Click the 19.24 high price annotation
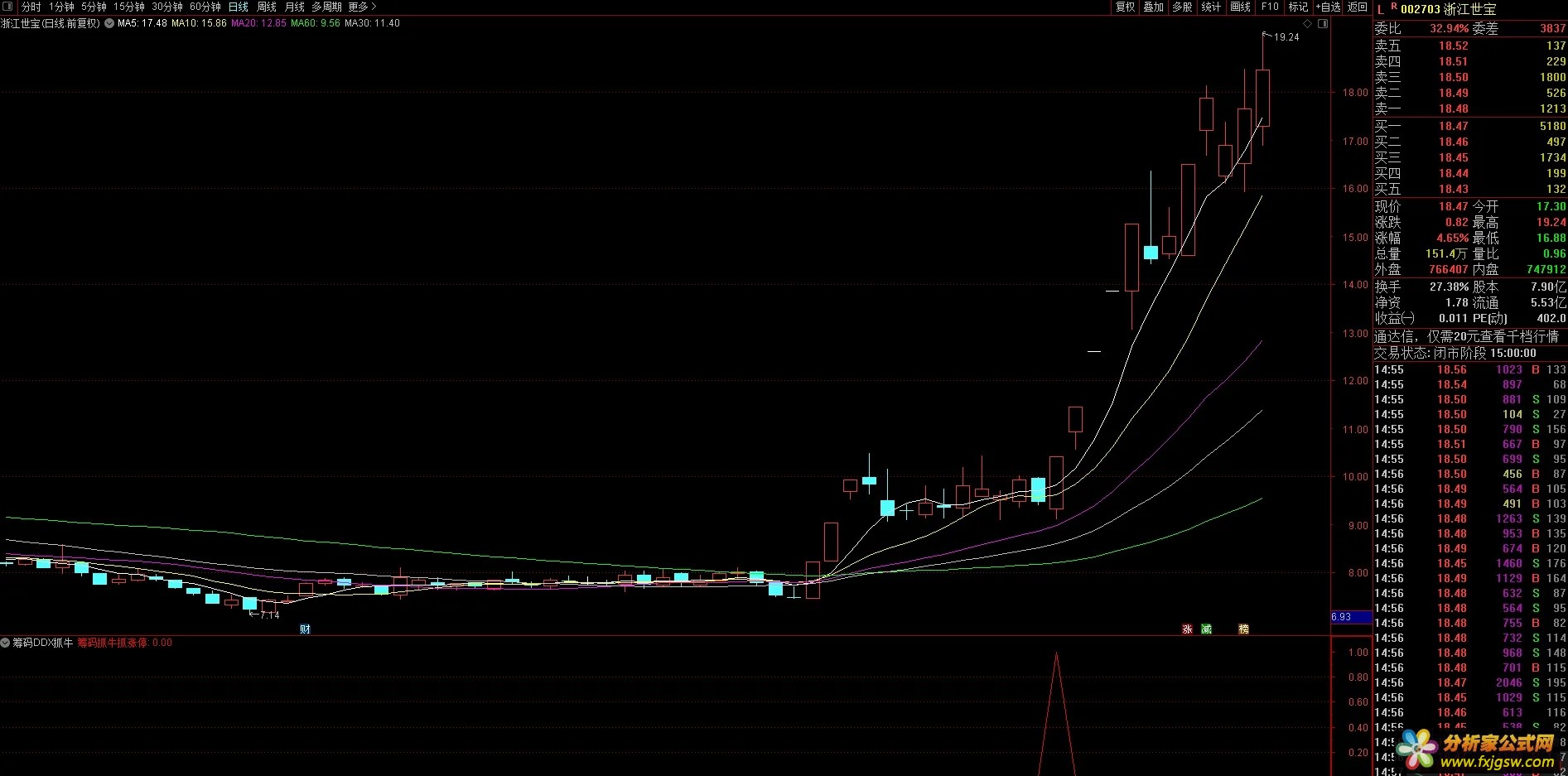The height and width of the screenshot is (776, 1568). [x=1286, y=37]
